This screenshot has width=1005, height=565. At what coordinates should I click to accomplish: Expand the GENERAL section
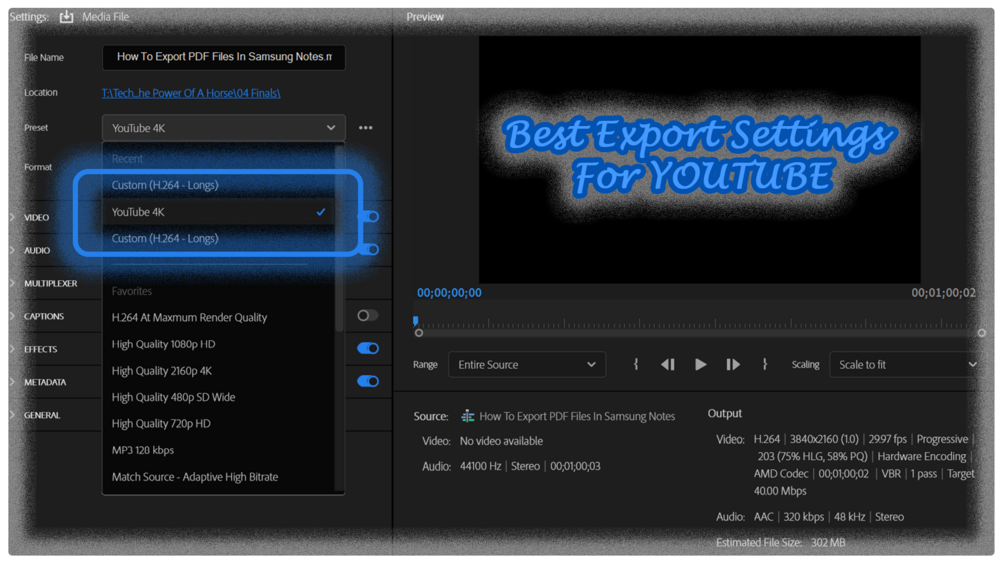[12, 415]
